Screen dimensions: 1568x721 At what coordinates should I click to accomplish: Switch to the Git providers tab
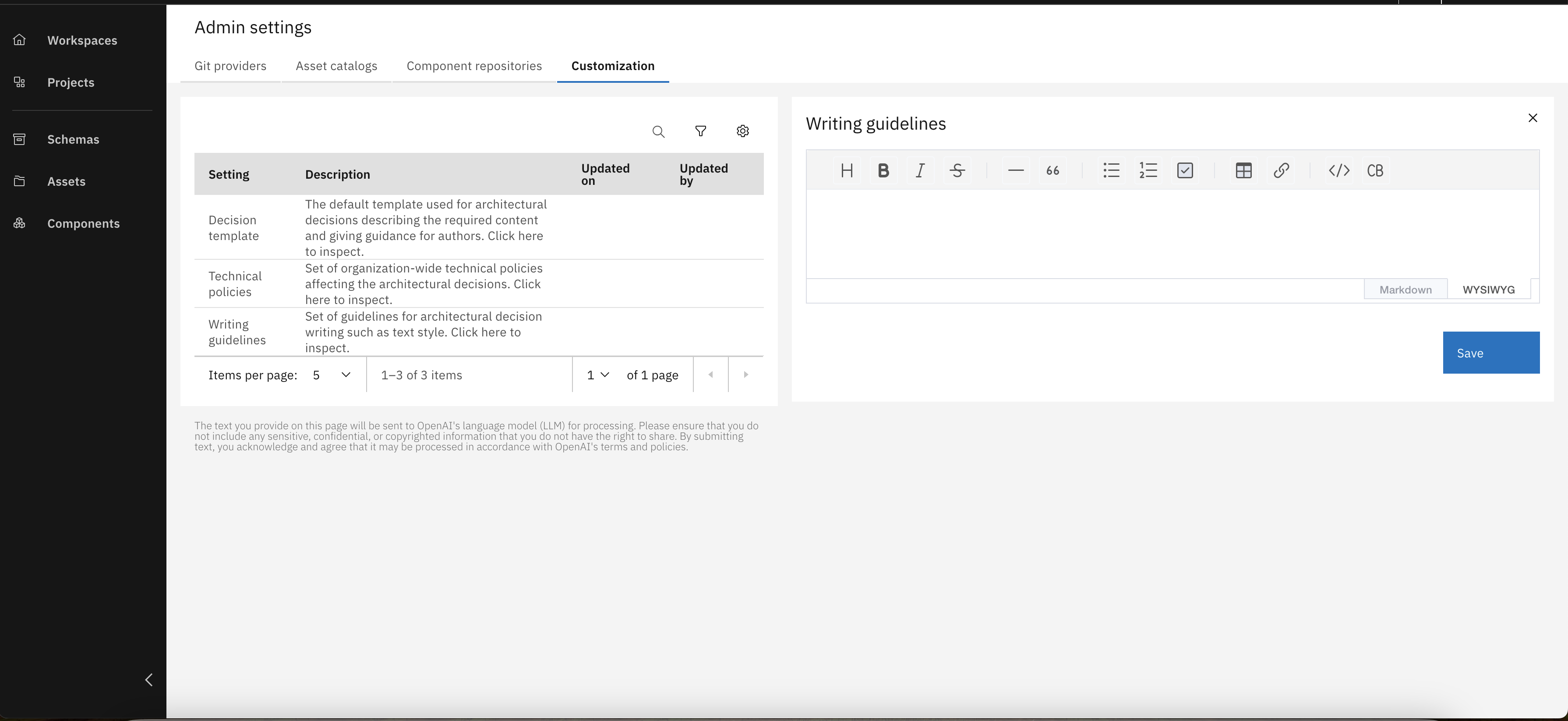[230, 66]
